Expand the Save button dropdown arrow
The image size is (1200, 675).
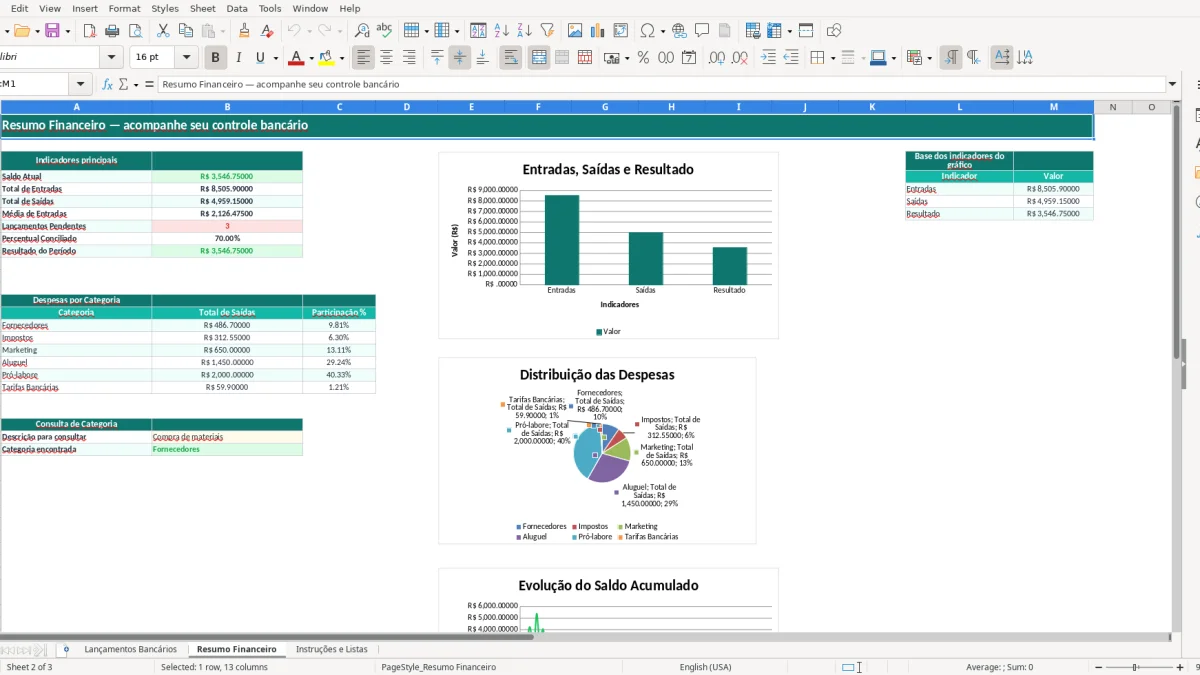click(x=68, y=31)
